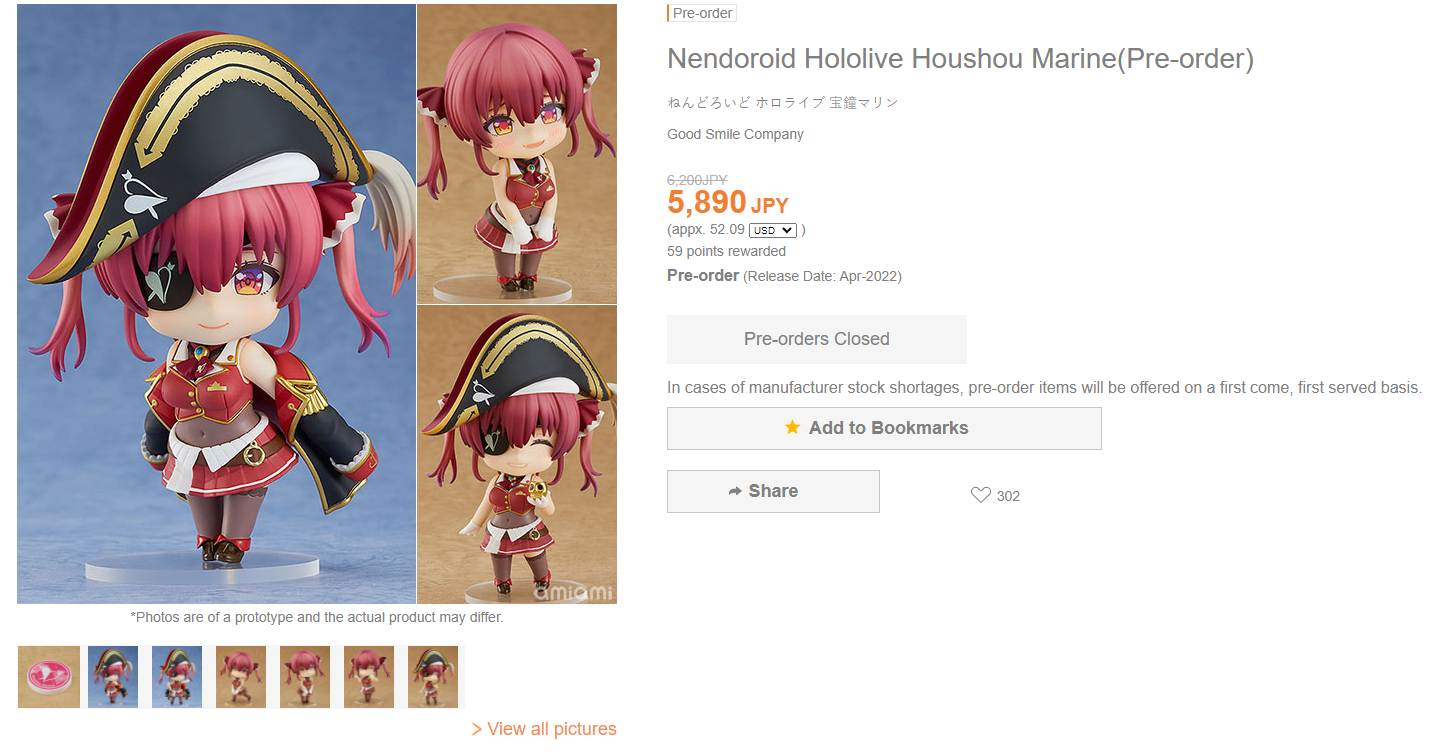Select the fifth thumbnail in the strip
This screenshot has width=1437, height=752.
(x=305, y=677)
